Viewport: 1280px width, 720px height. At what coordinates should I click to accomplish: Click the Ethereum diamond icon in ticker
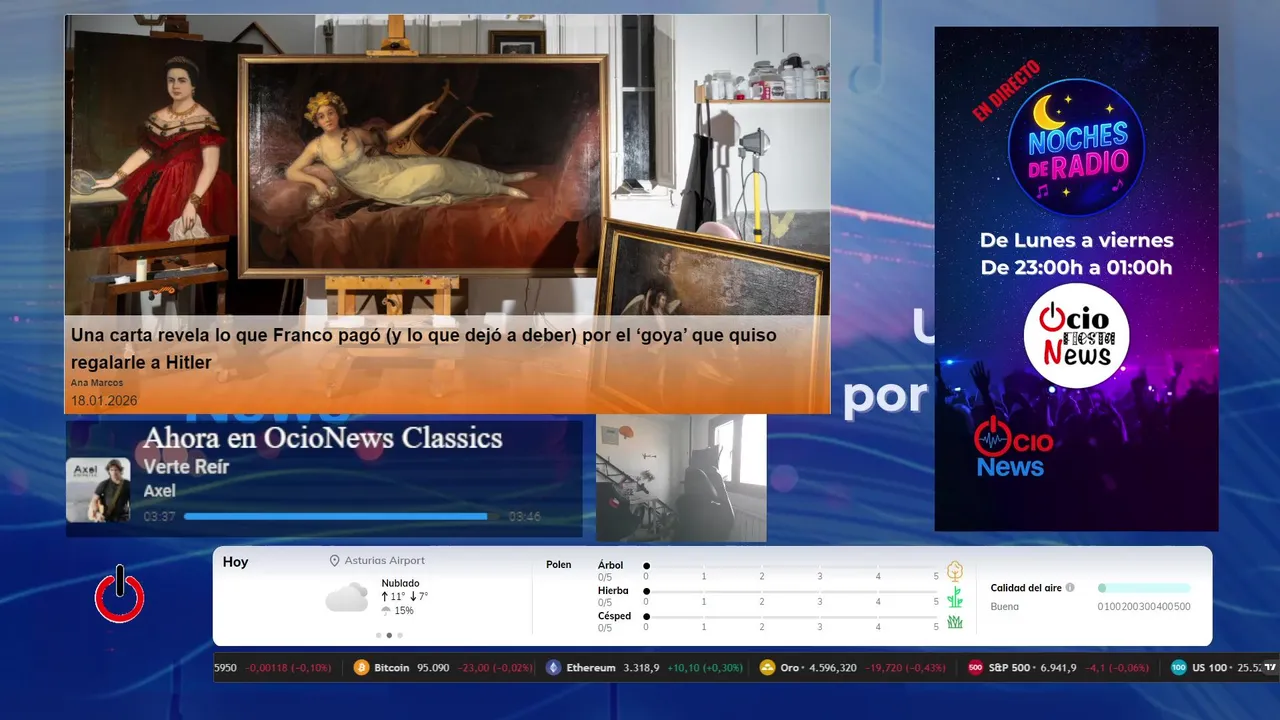pyautogui.click(x=554, y=667)
